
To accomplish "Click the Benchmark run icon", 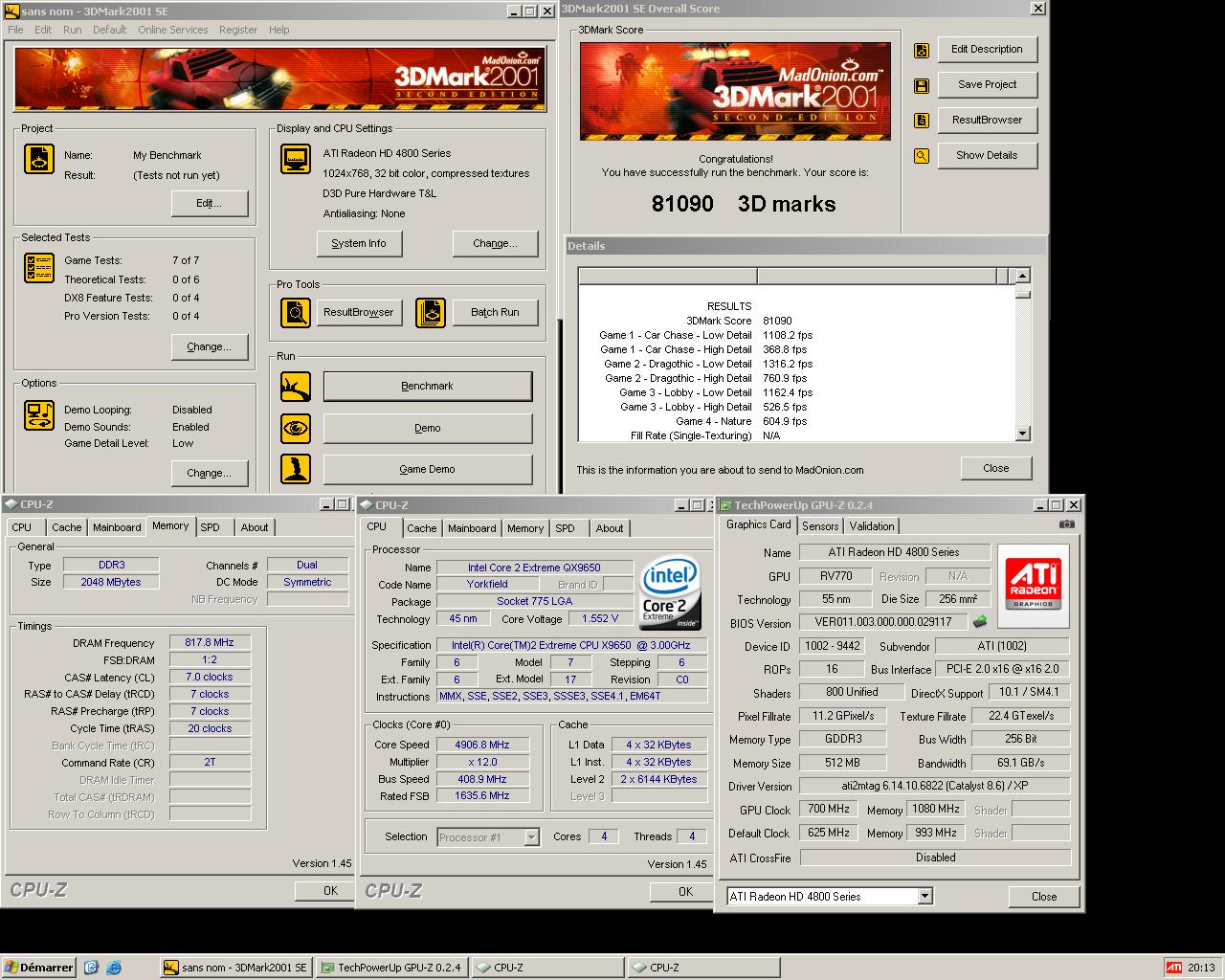I will pyautogui.click(x=296, y=387).
